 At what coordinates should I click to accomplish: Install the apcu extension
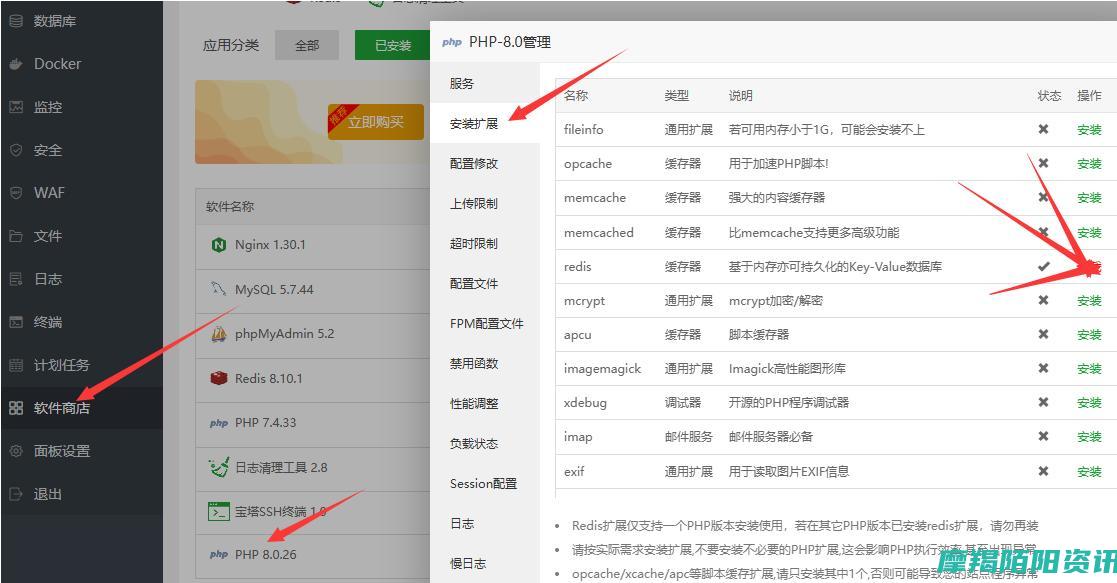pos(1089,335)
